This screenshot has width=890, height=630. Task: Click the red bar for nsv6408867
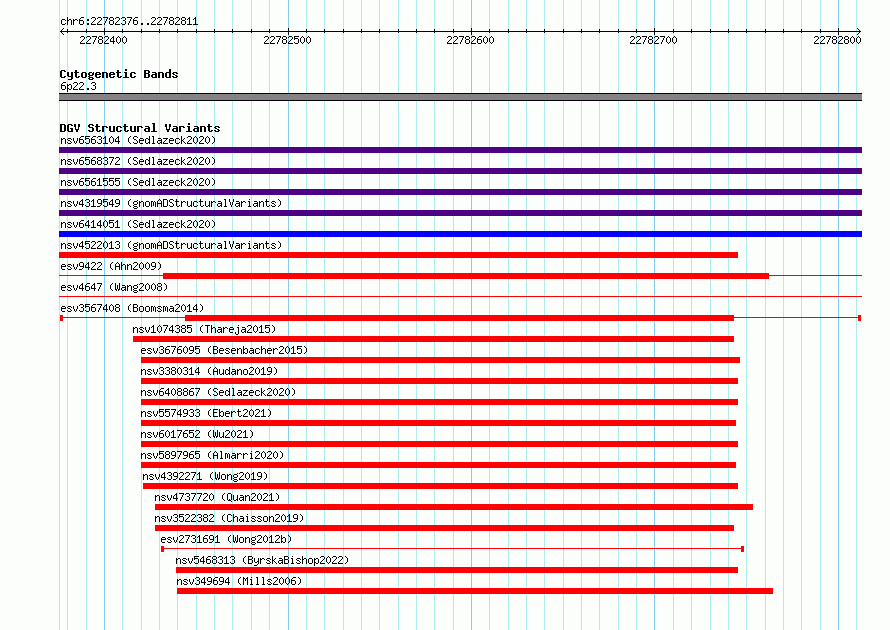tap(439, 402)
